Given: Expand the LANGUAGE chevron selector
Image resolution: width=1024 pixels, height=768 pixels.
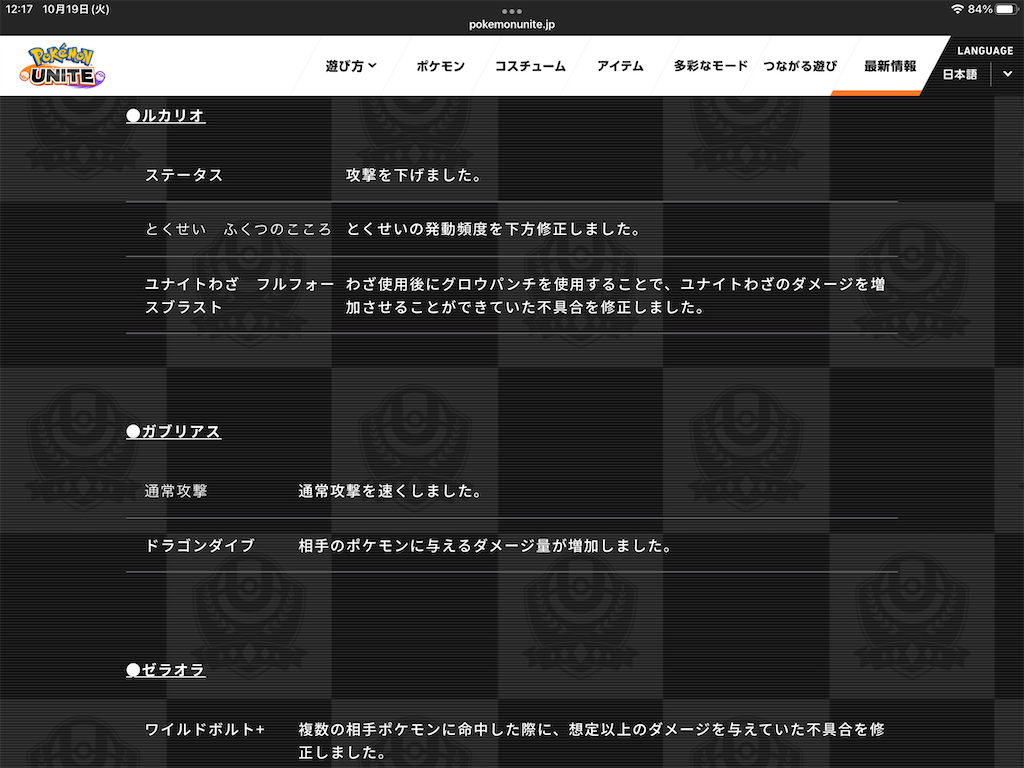Looking at the screenshot, I should (1007, 74).
